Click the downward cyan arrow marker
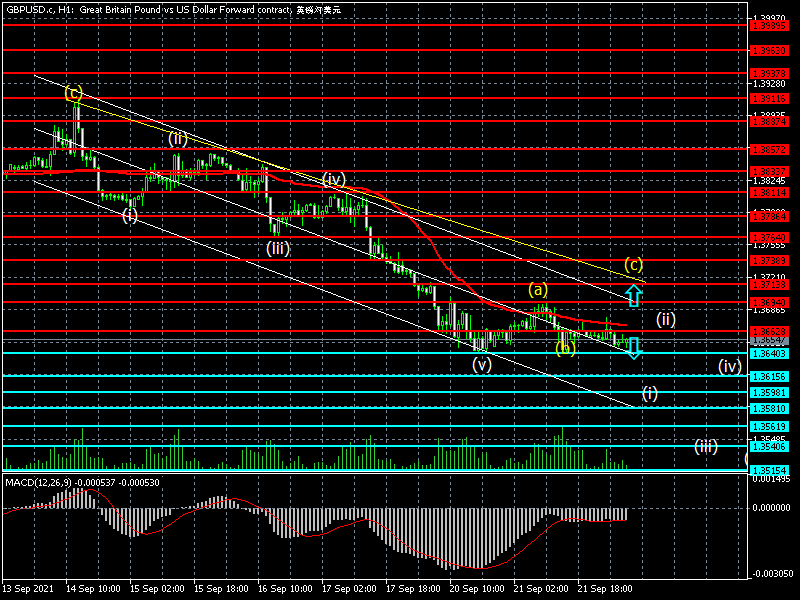 (632, 347)
